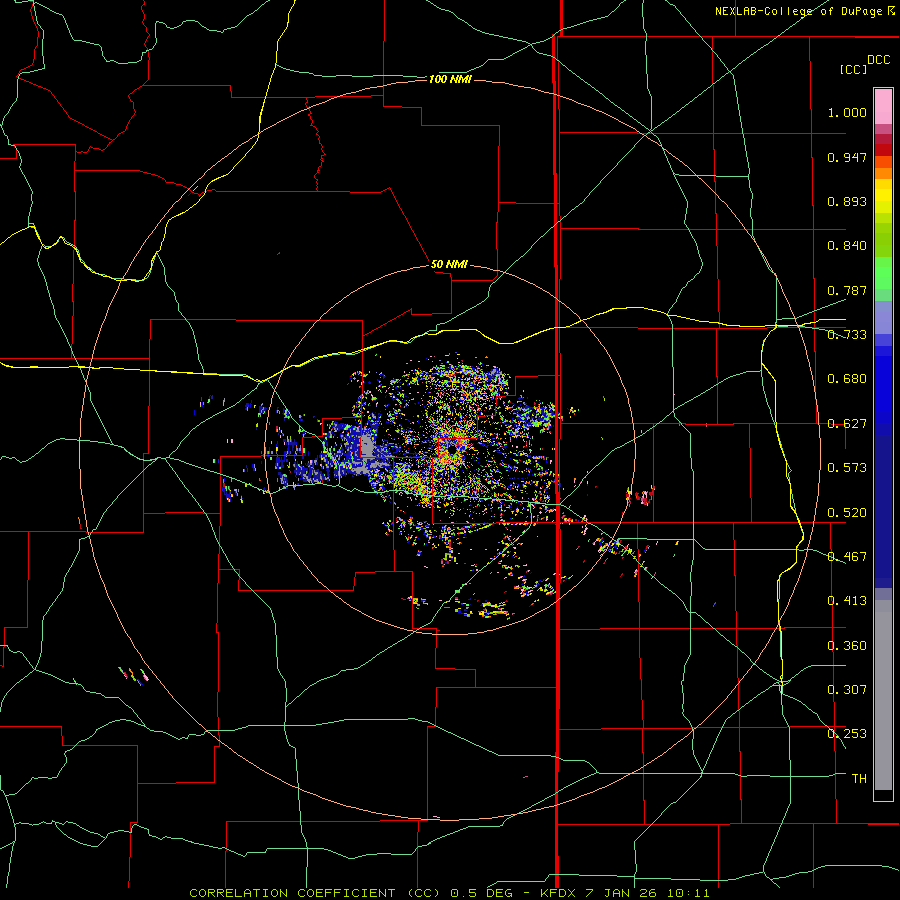Click the TH threshold label

pyautogui.click(x=859, y=779)
